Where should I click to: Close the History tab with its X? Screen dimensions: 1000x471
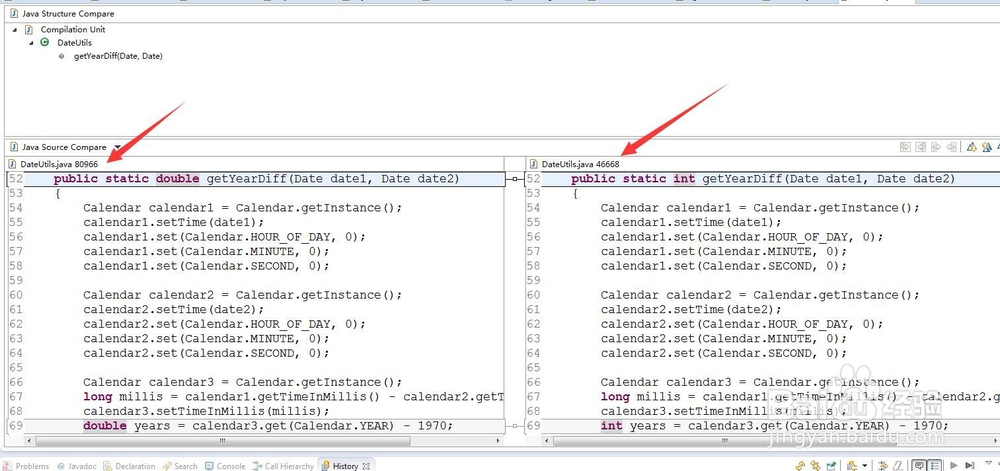(367, 466)
